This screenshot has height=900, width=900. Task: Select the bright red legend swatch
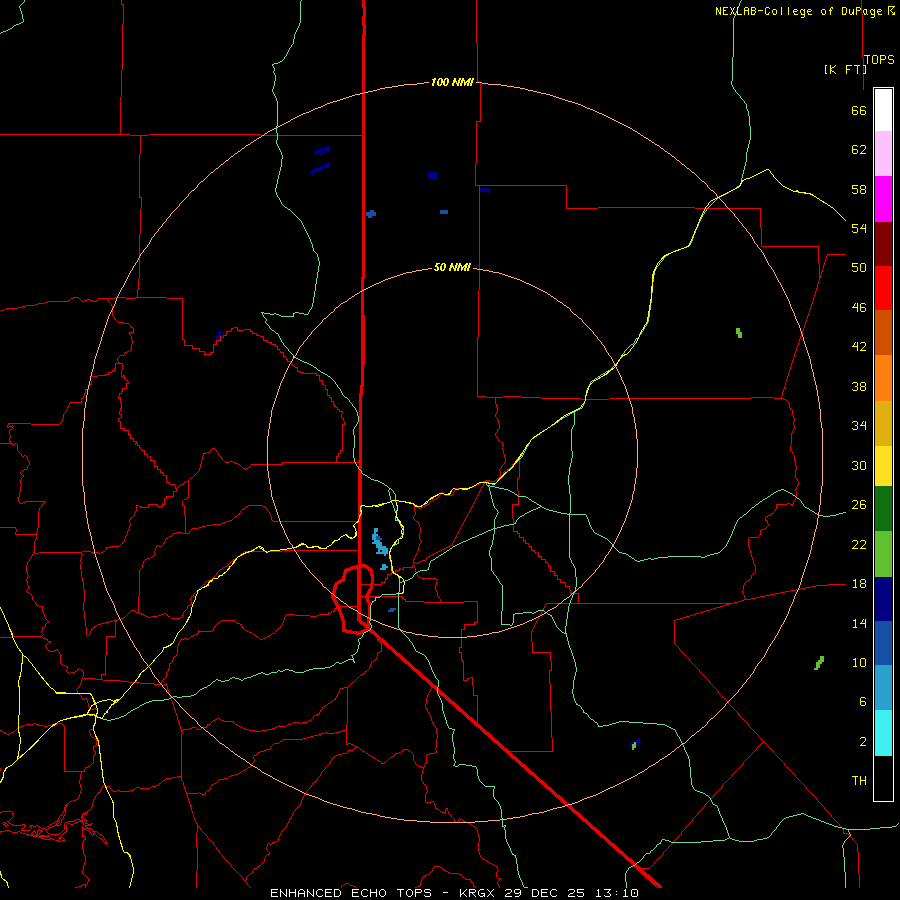tap(883, 288)
